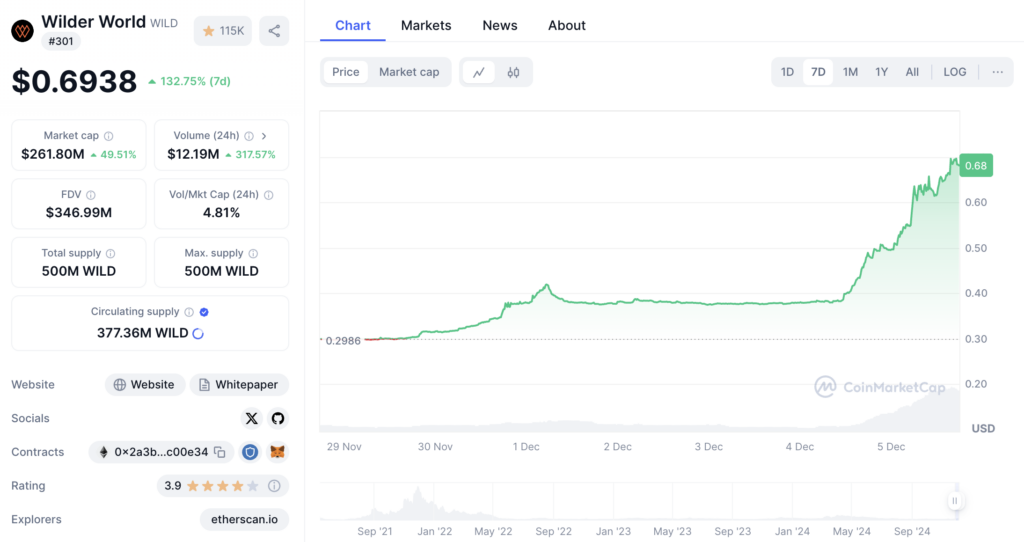Add WILD to watchlist via star button
The height and width of the screenshot is (542, 1024).
[x=223, y=31]
